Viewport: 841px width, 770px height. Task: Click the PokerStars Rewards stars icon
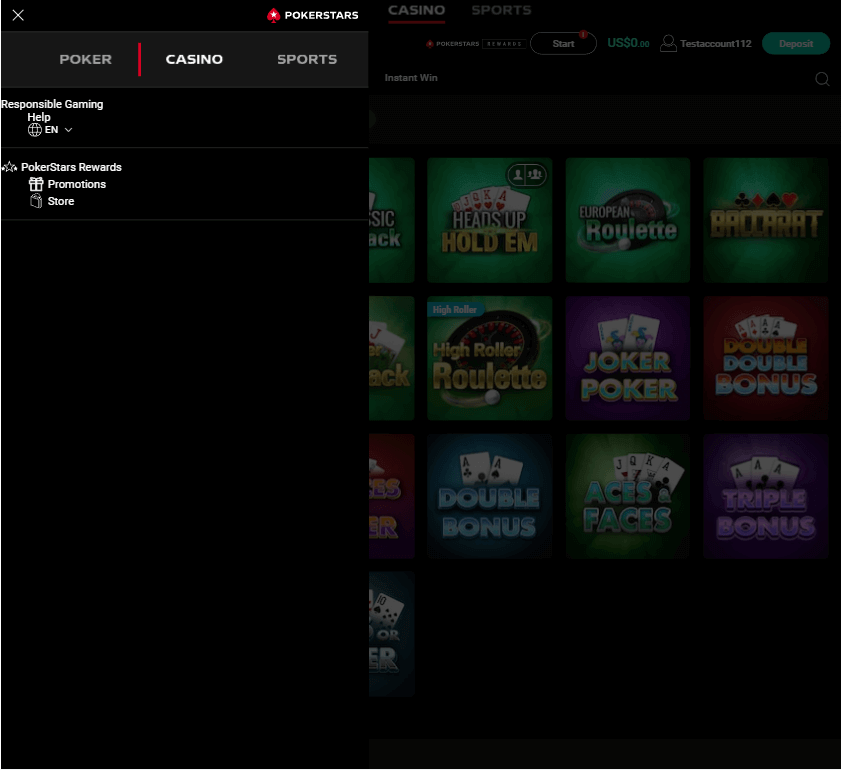(10, 167)
